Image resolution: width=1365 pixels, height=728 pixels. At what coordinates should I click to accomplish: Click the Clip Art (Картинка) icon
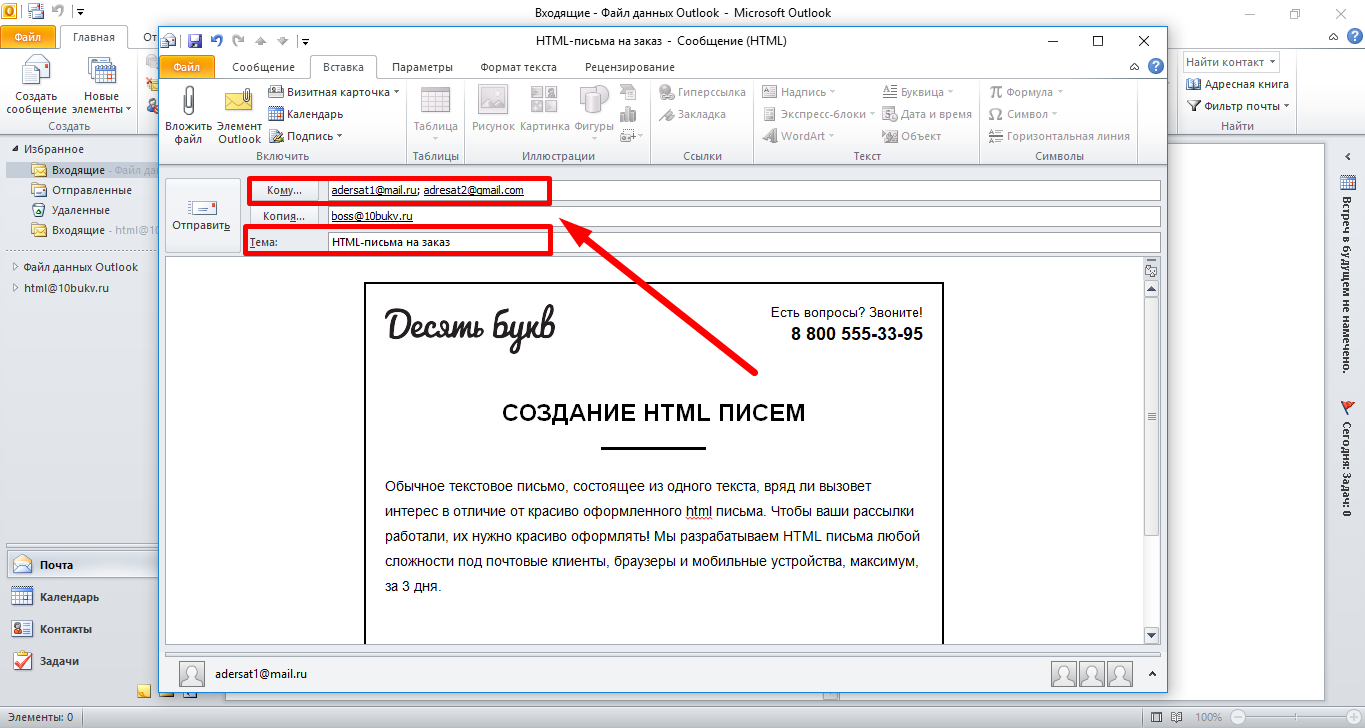(x=544, y=108)
